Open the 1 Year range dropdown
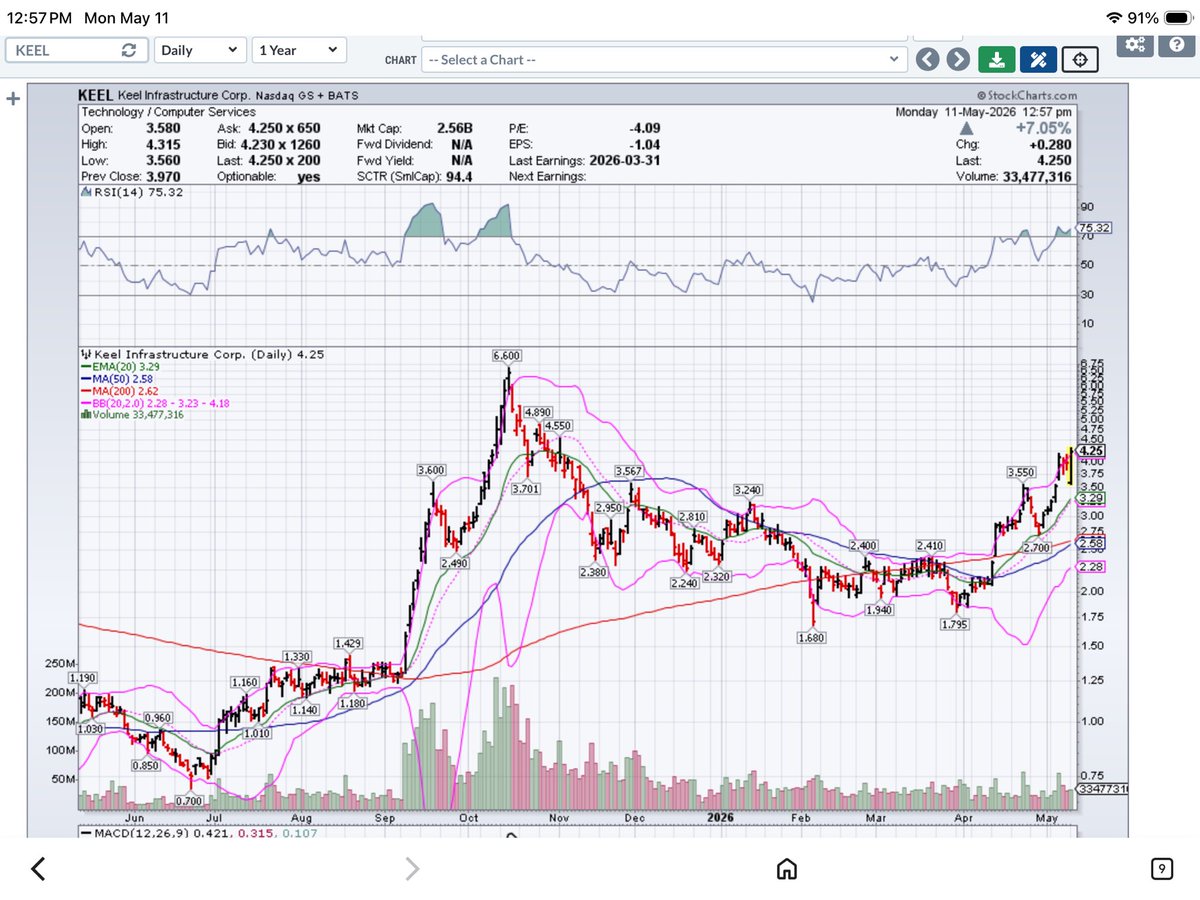1200x900 pixels. coord(300,50)
